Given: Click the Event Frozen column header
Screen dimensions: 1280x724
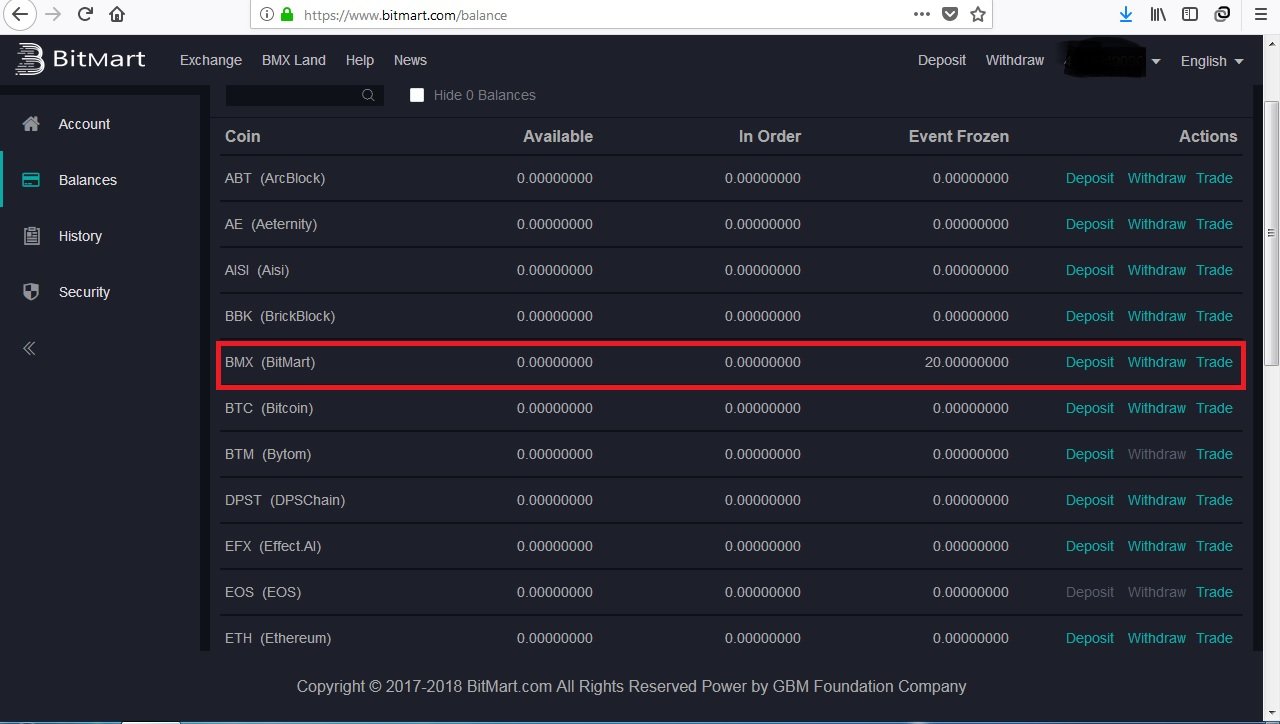Looking at the screenshot, I should [x=959, y=136].
